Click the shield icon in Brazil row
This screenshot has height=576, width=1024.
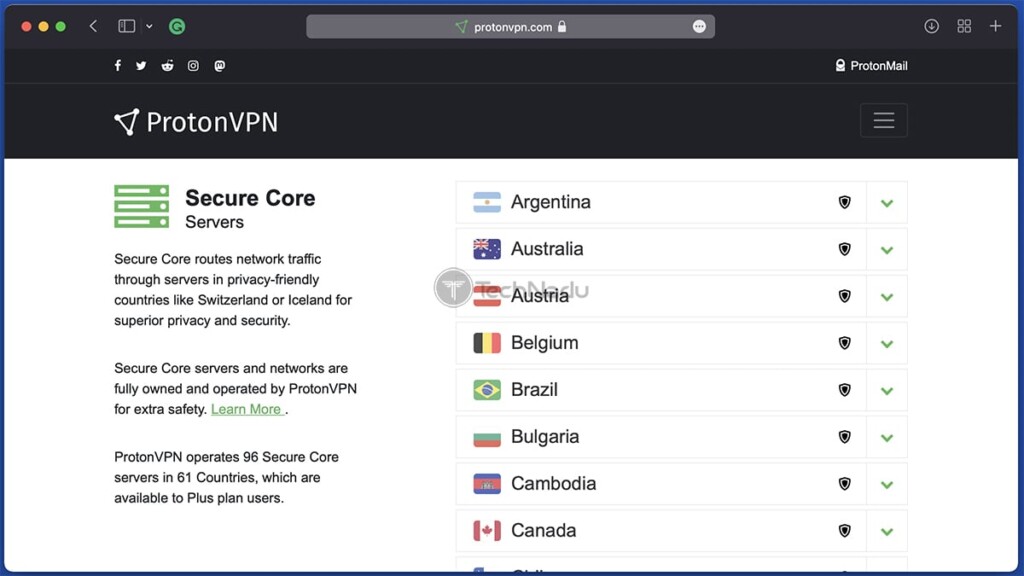(844, 391)
